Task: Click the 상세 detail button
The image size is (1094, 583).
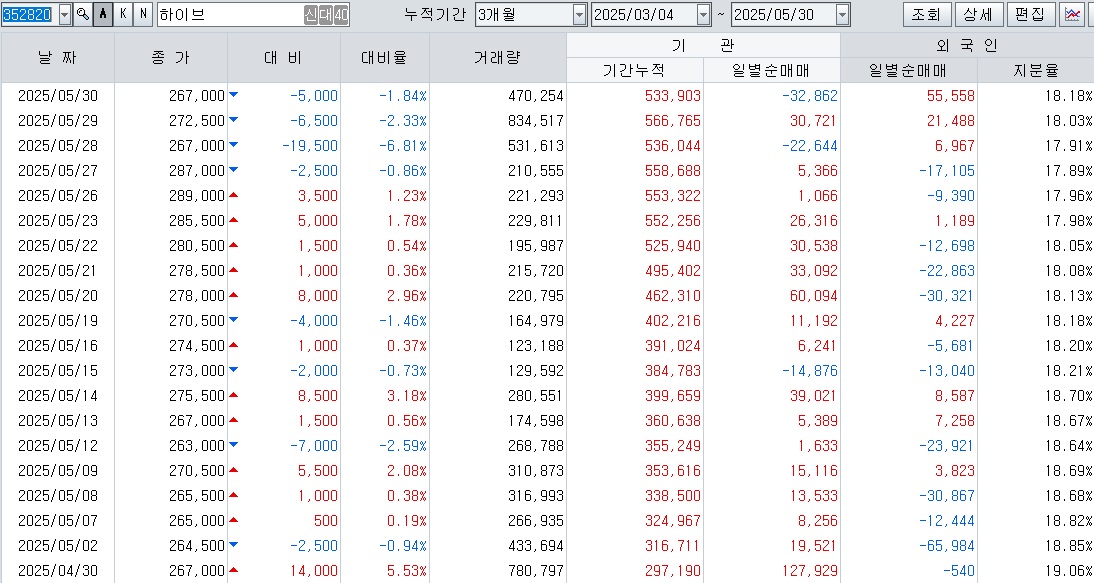Action: 978,14
